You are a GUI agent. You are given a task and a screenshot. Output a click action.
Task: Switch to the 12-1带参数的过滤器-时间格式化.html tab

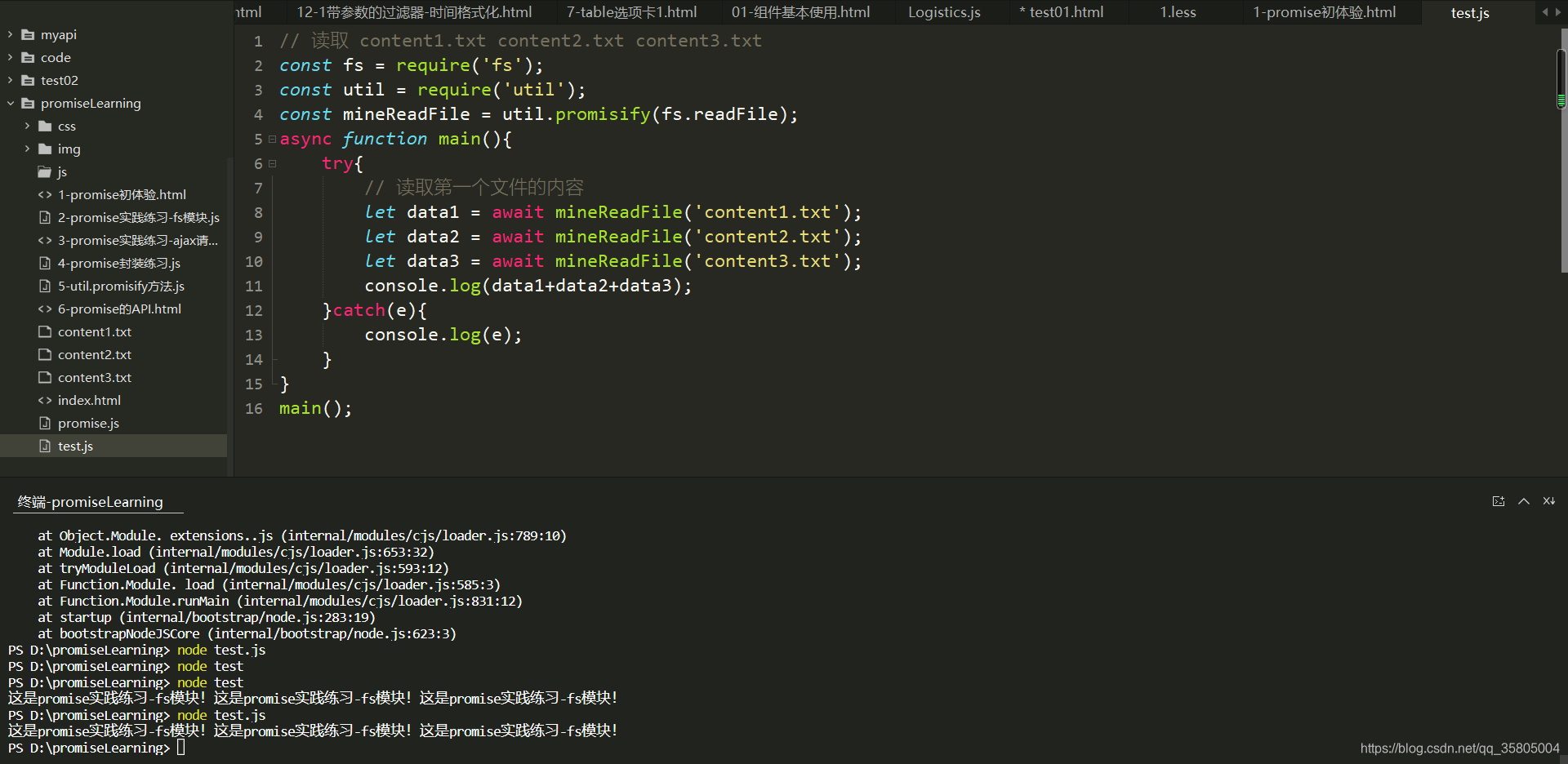414,12
